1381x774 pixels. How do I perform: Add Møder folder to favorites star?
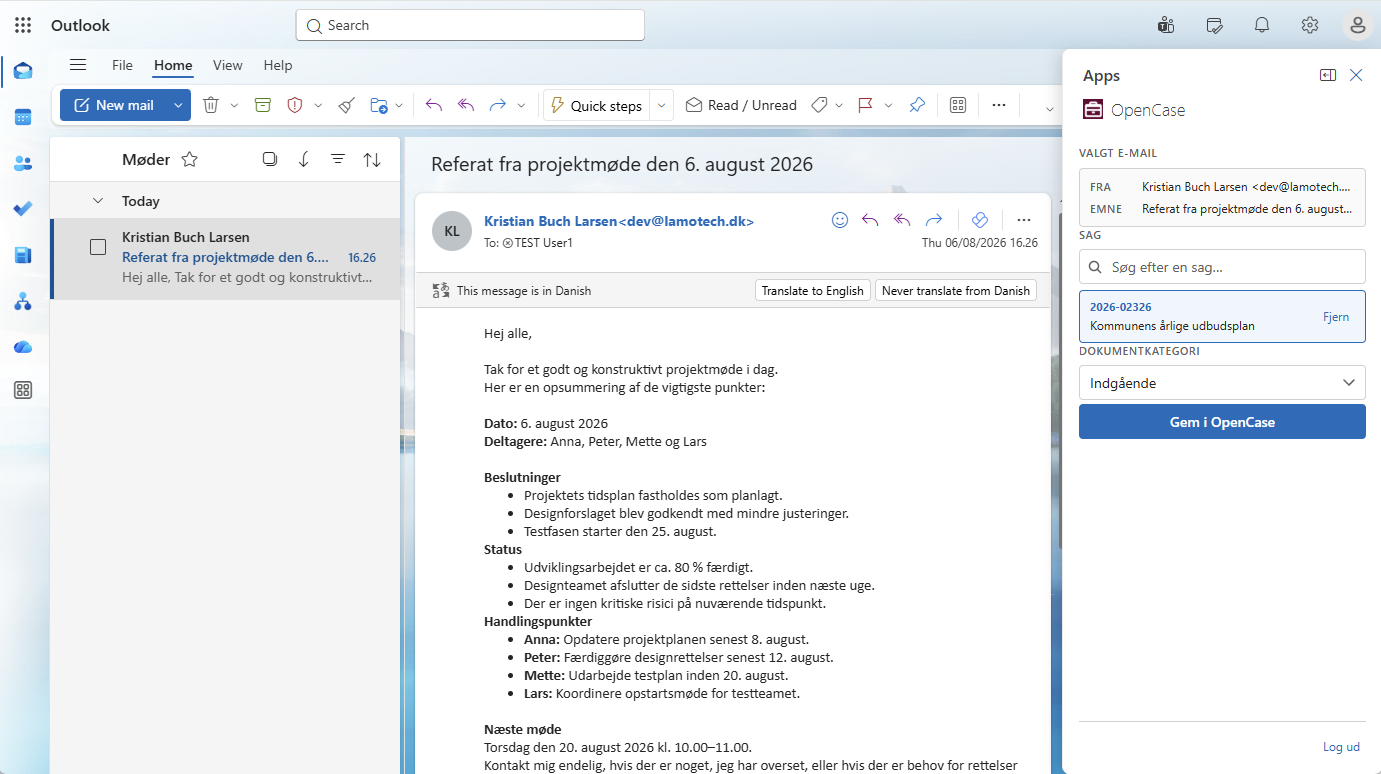coord(190,159)
